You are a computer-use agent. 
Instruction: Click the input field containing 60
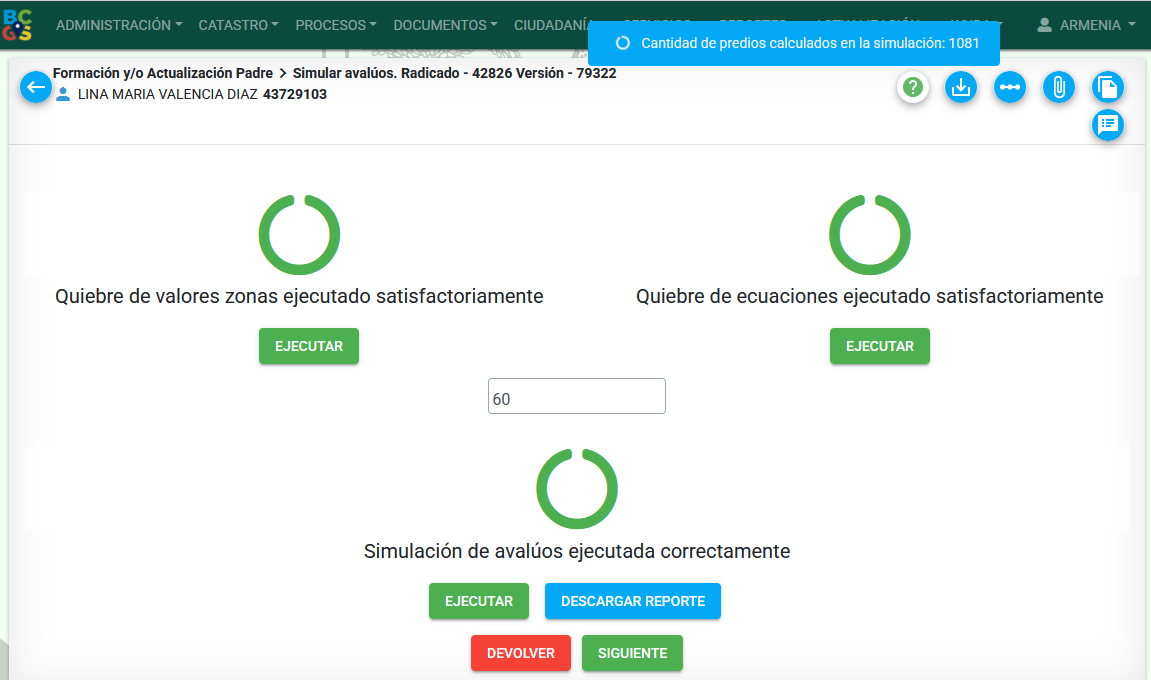577,397
